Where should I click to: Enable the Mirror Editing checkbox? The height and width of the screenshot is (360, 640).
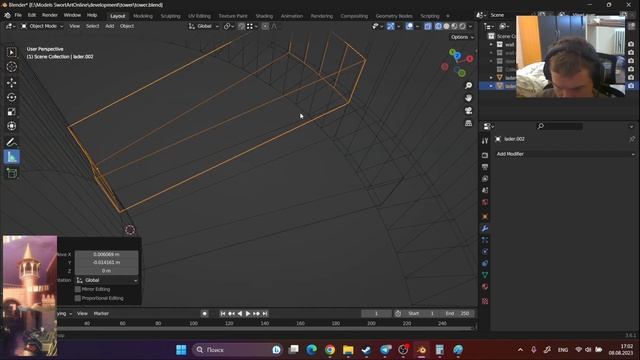[78, 289]
